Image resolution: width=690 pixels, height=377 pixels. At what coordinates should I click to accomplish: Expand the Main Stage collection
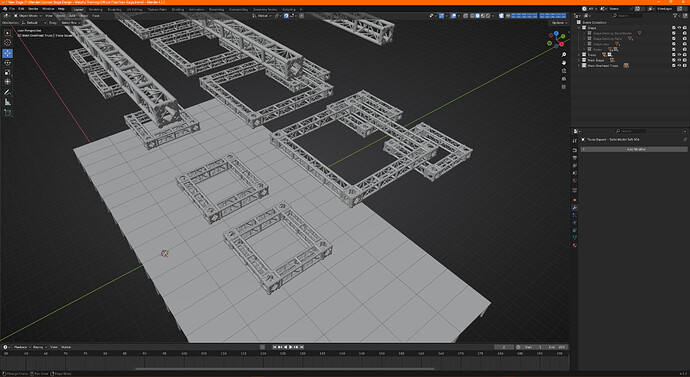coord(579,60)
